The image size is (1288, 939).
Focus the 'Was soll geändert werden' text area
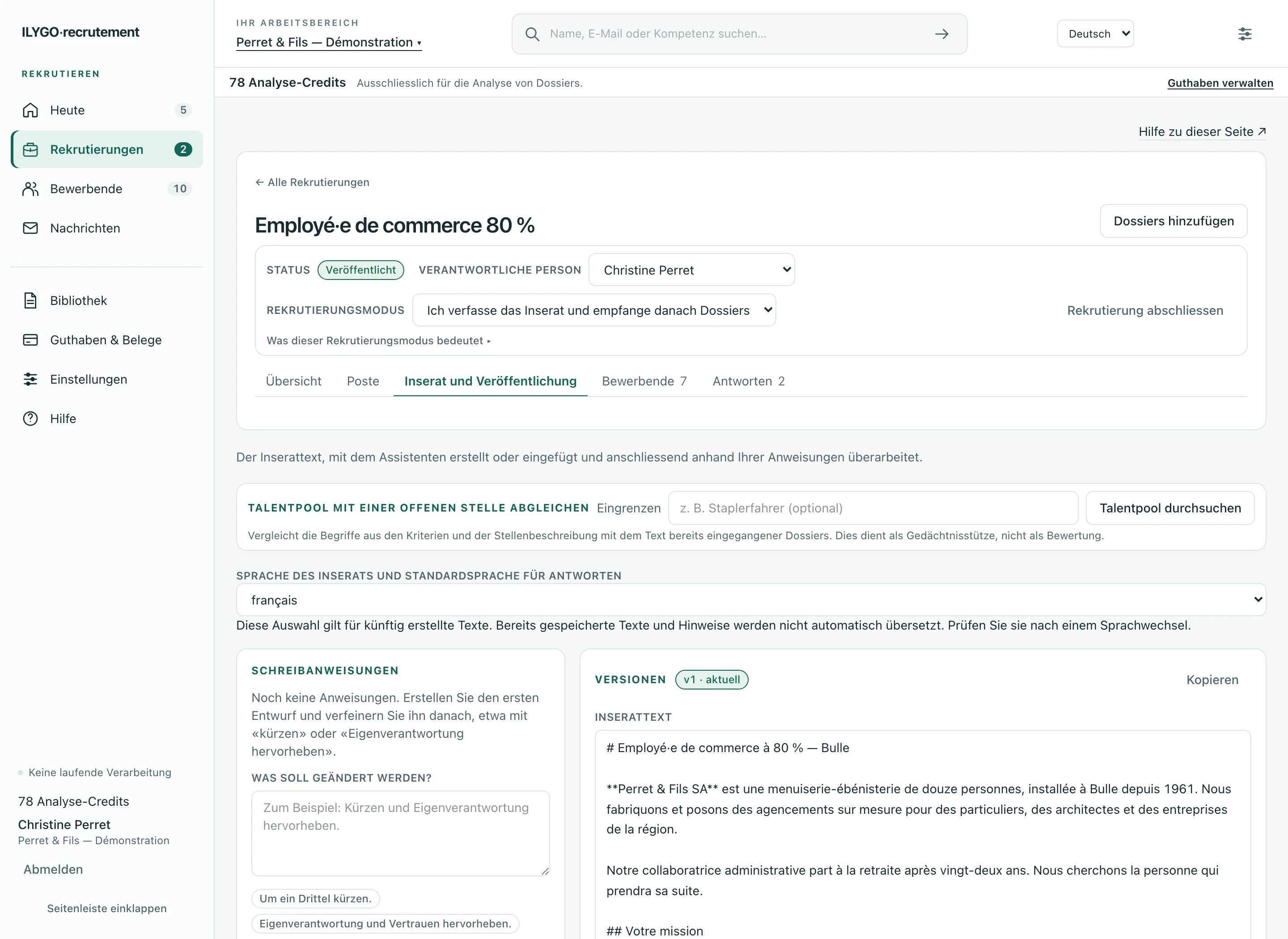pyautogui.click(x=401, y=833)
